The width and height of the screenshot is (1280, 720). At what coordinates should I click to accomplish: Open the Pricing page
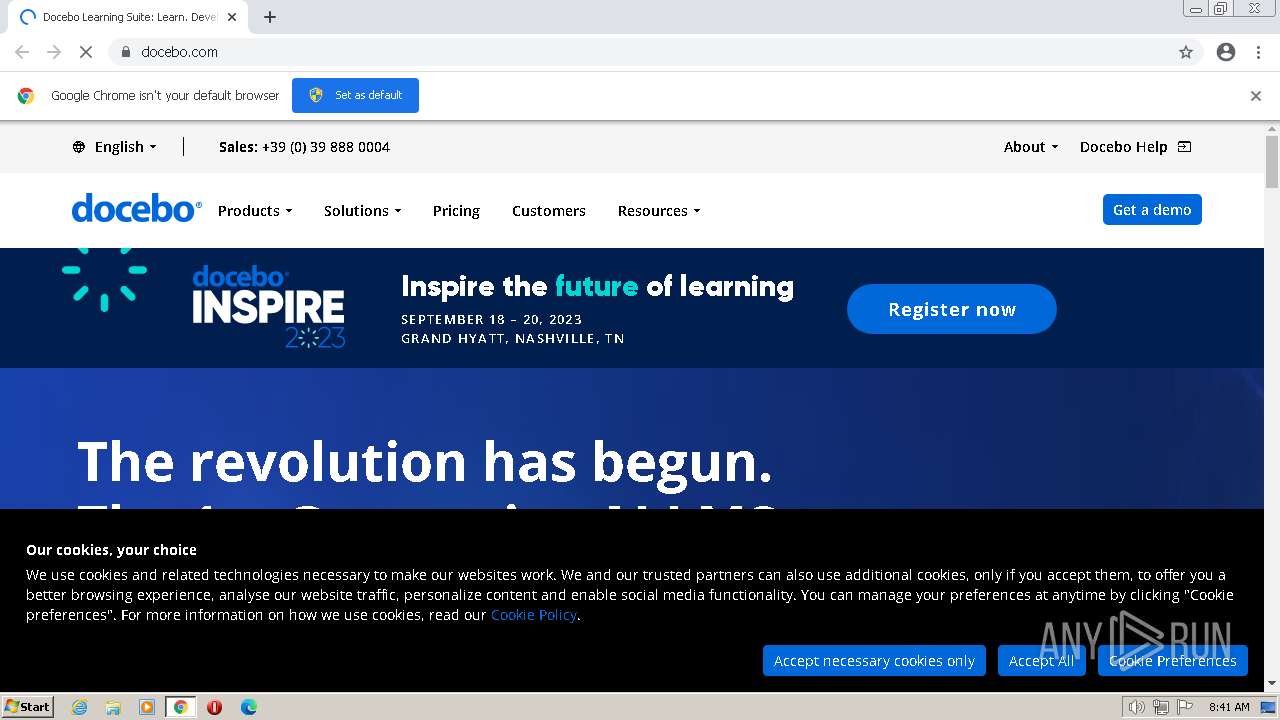click(456, 211)
